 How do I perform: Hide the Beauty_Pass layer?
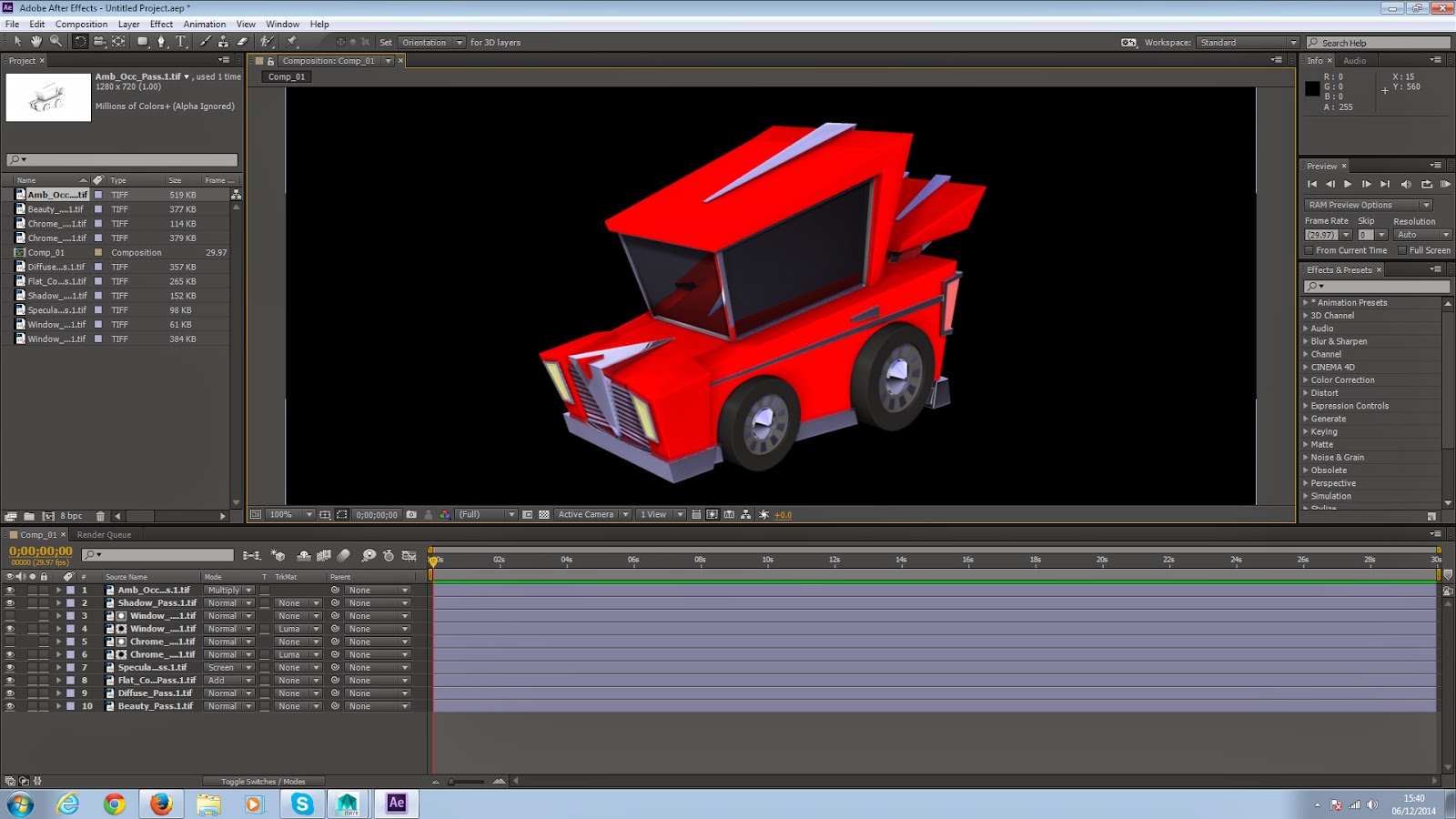pos(10,706)
